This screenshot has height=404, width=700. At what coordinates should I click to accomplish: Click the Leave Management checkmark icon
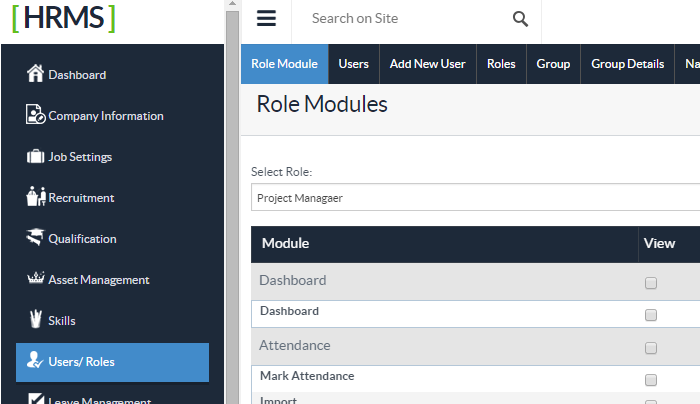35,399
